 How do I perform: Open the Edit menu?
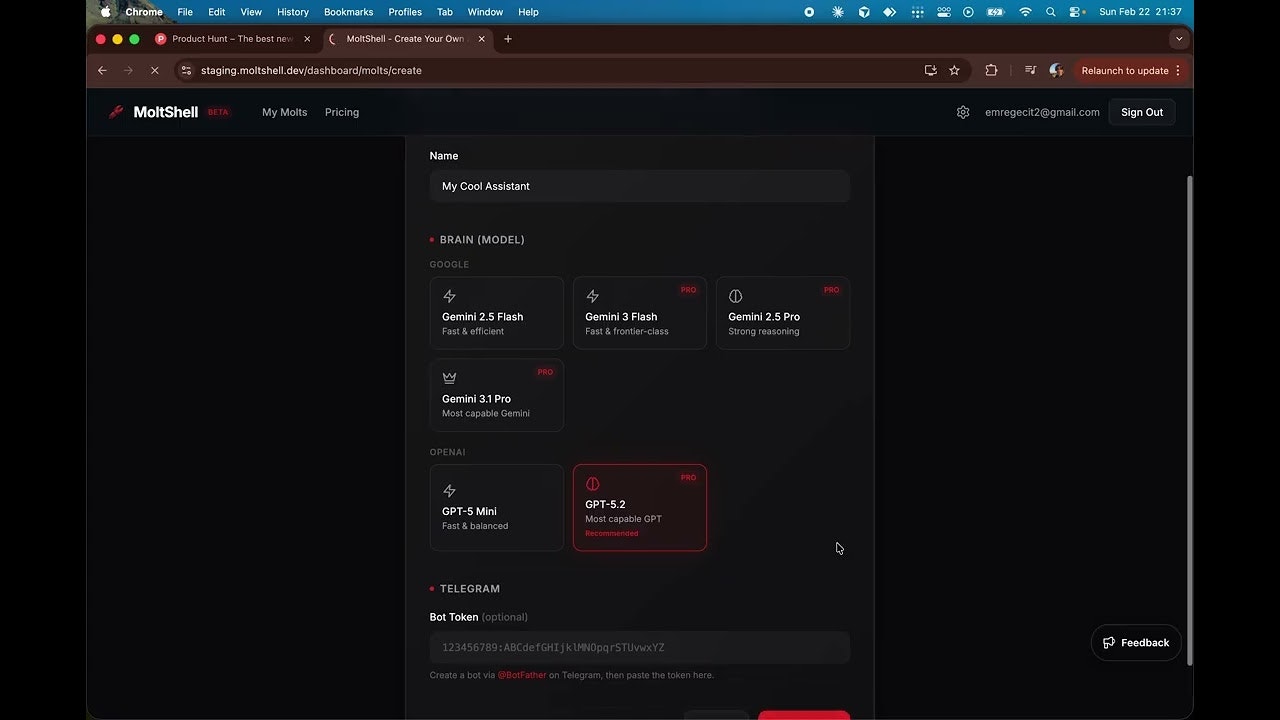coord(216,12)
